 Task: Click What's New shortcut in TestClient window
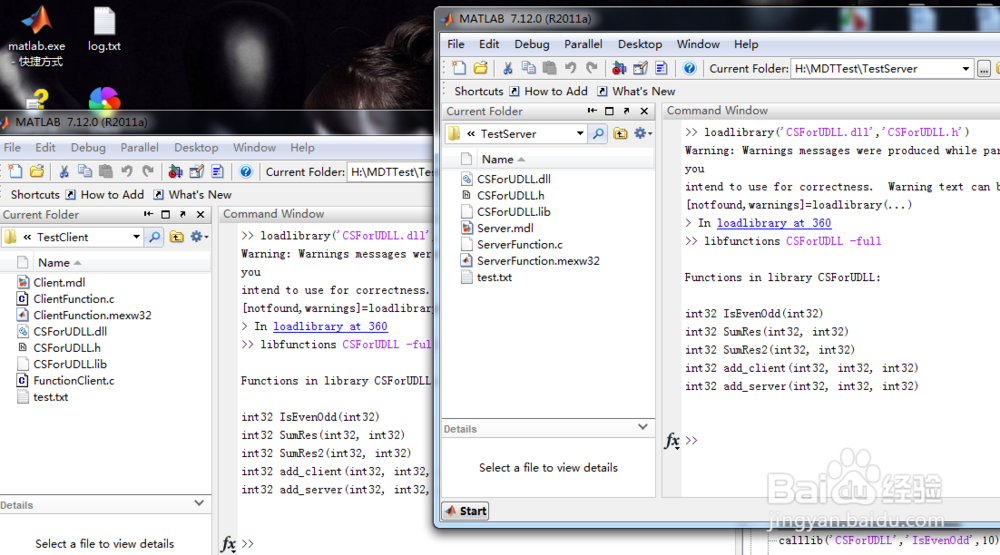coord(192,195)
